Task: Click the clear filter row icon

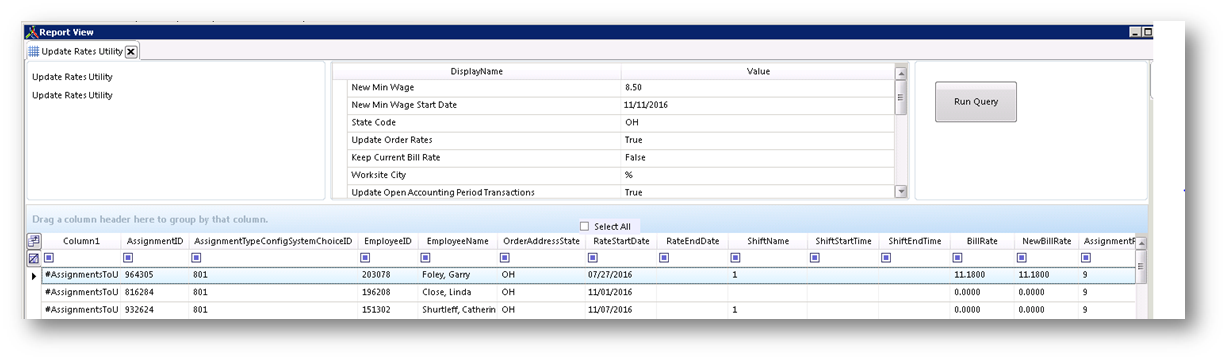Action: pos(33,258)
